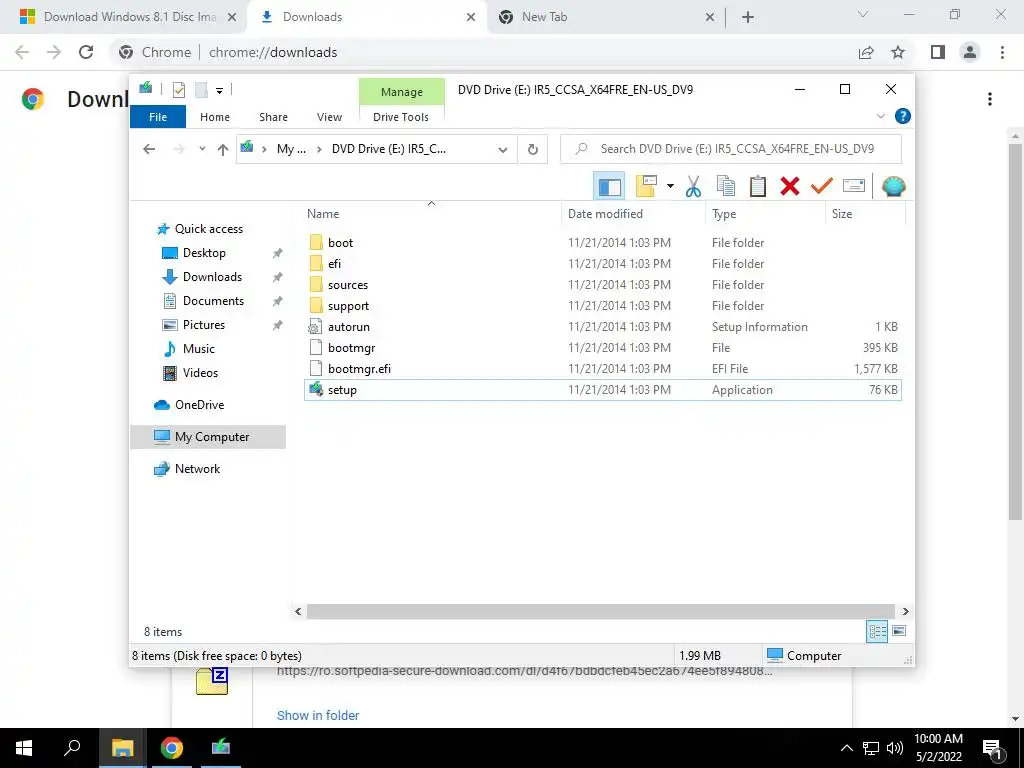Open the folder view options icon
1024x768 pixels.
[x=647, y=187]
